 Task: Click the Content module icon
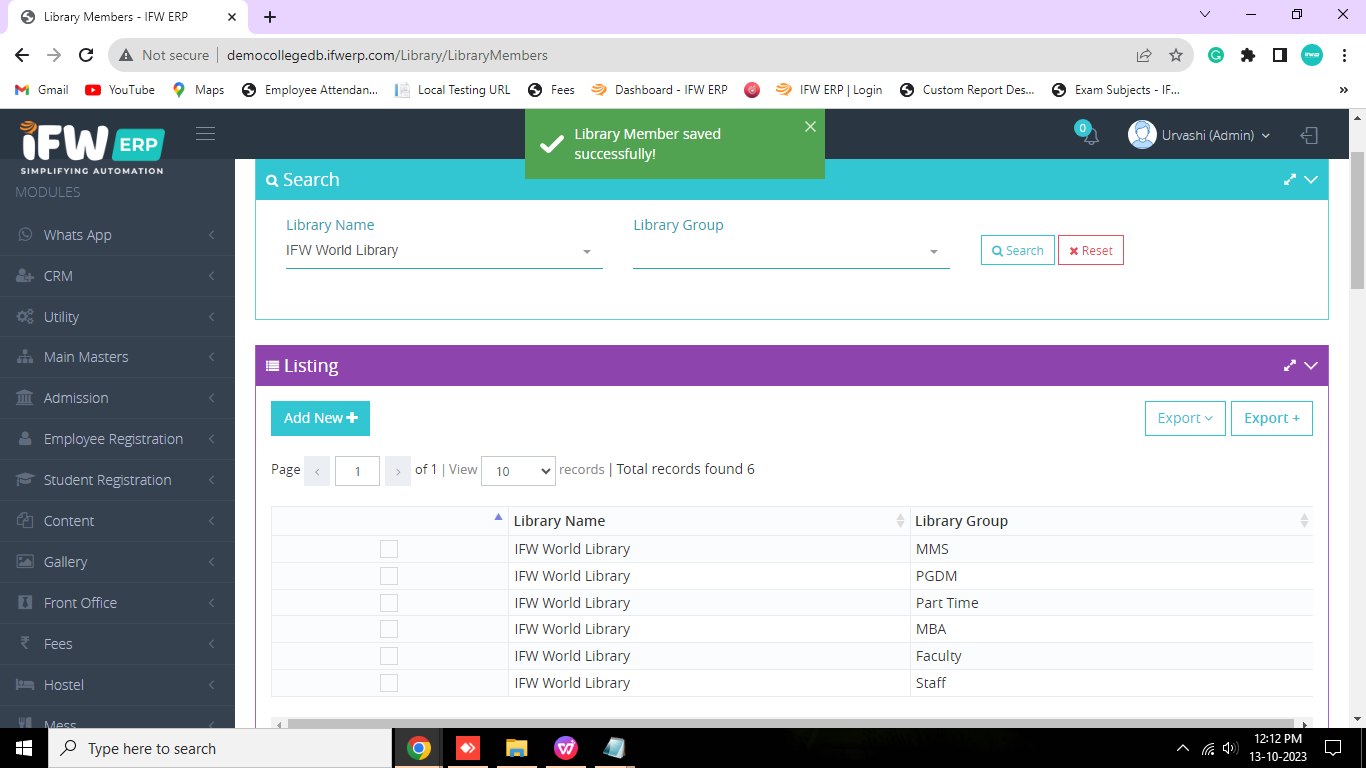pyautogui.click(x=25, y=521)
